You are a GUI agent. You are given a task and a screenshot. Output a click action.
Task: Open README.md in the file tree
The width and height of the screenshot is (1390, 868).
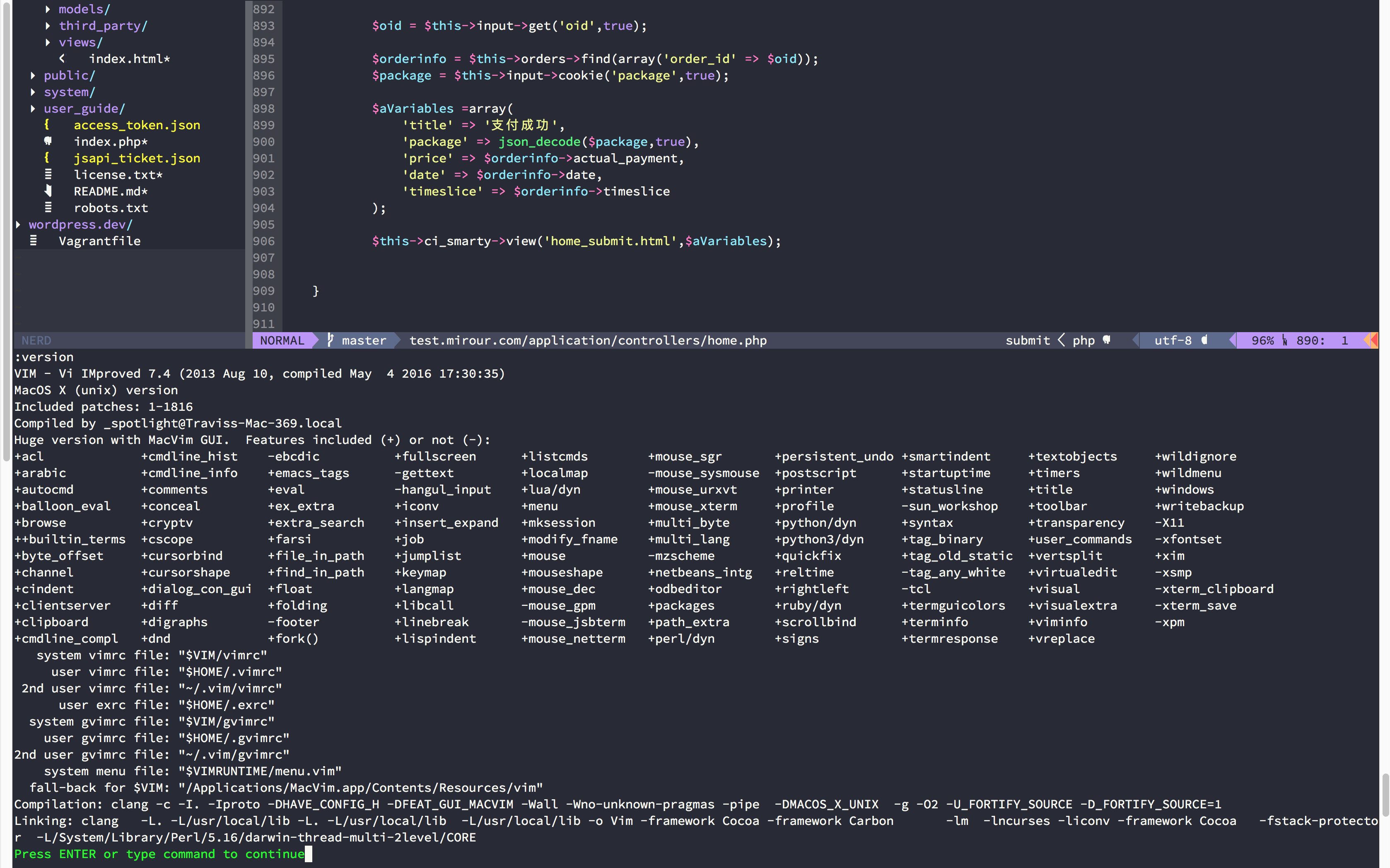[x=111, y=192]
